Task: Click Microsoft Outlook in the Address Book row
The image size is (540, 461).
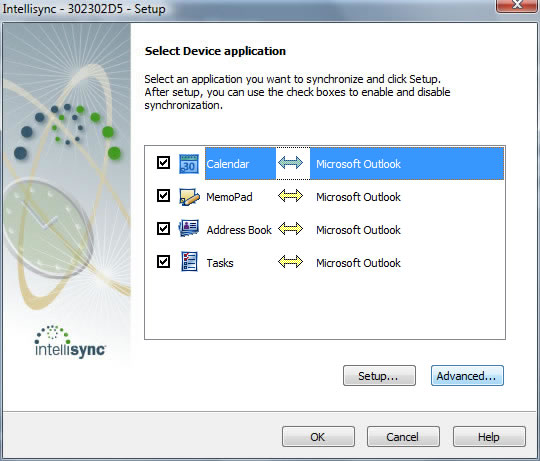Action: (x=359, y=230)
